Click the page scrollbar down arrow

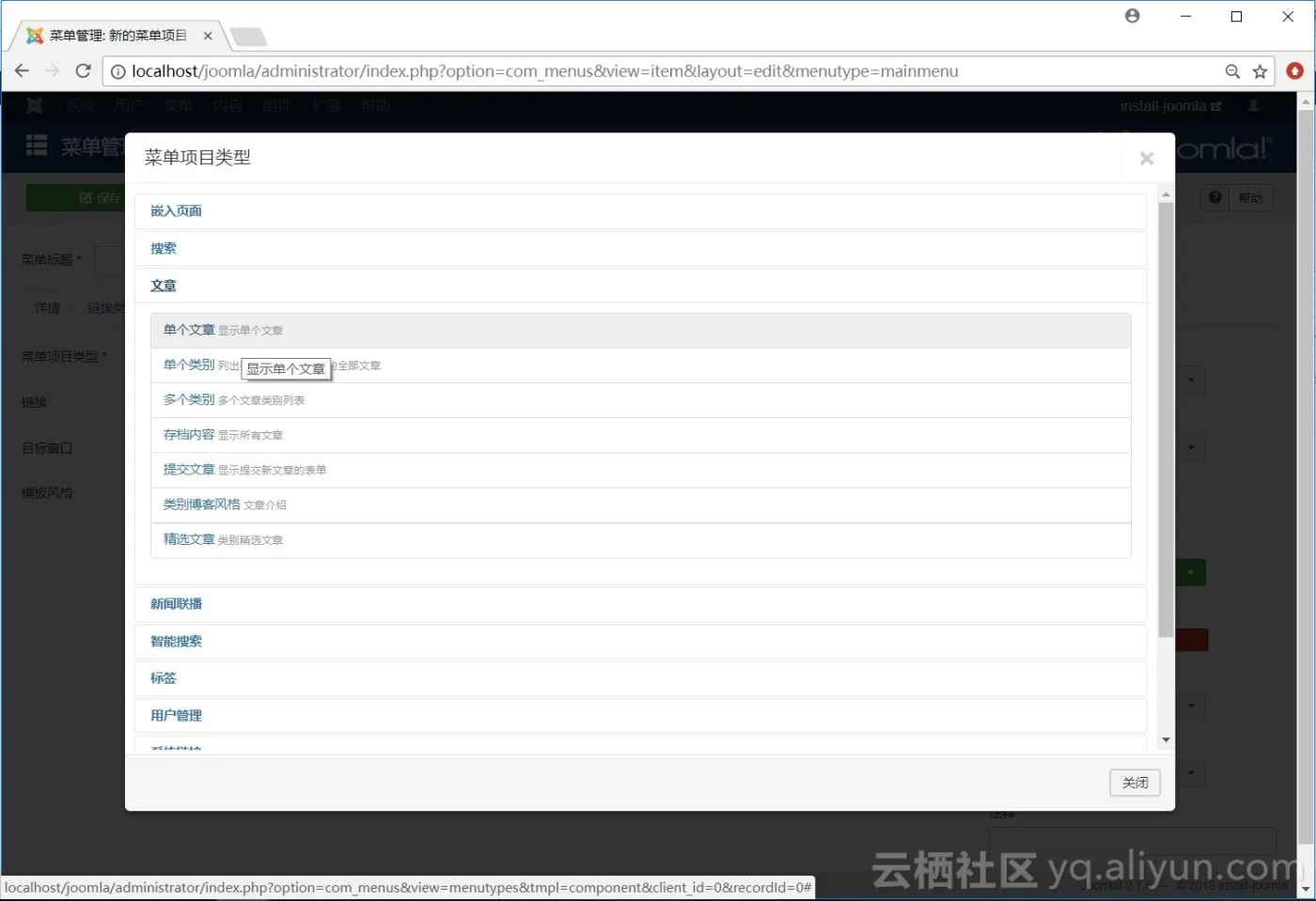pyautogui.click(x=1306, y=888)
